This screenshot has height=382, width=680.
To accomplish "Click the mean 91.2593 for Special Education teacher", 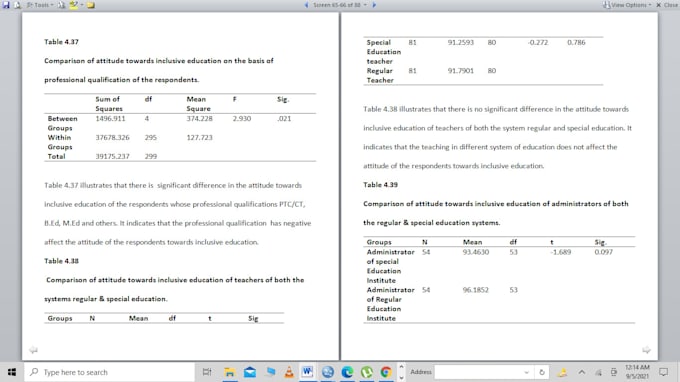I will [461, 42].
